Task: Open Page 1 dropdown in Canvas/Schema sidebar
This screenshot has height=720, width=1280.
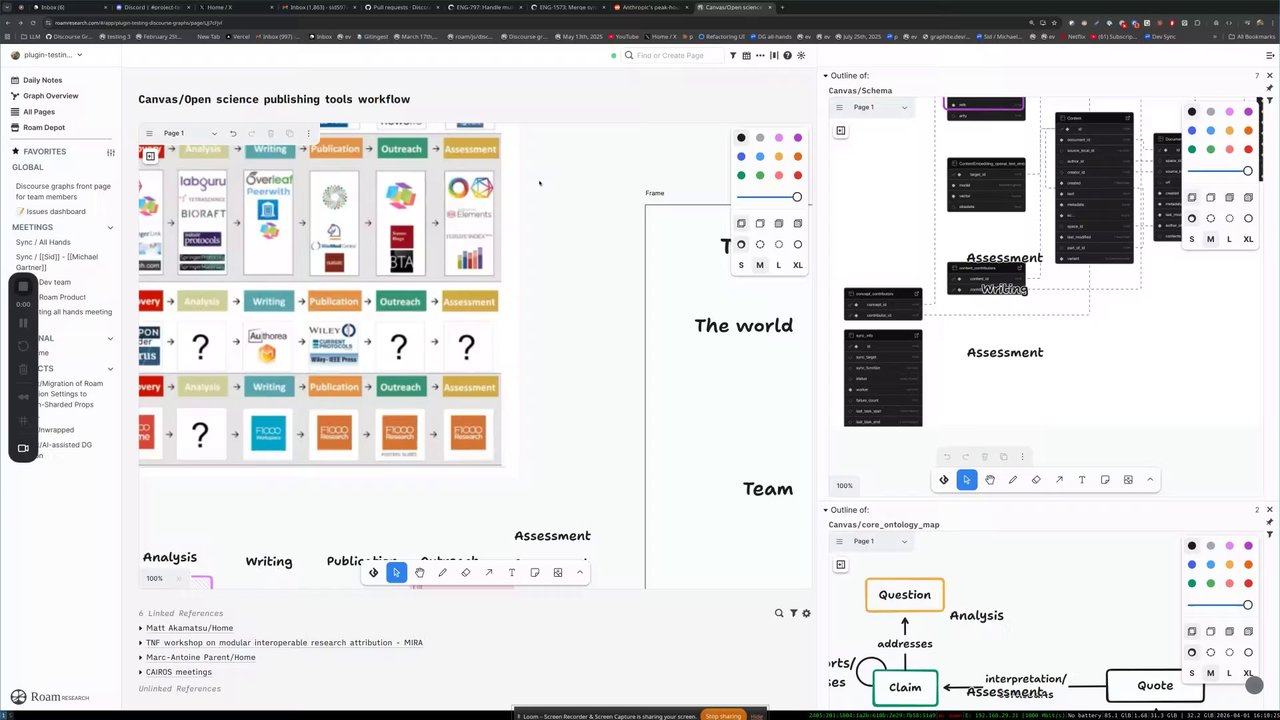Action: pyautogui.click(x=880, y=107)
